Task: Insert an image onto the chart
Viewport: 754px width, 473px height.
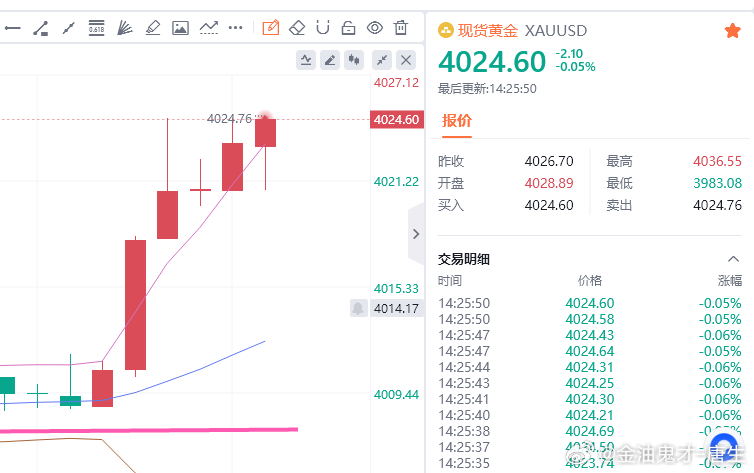Action: (180, 28)
